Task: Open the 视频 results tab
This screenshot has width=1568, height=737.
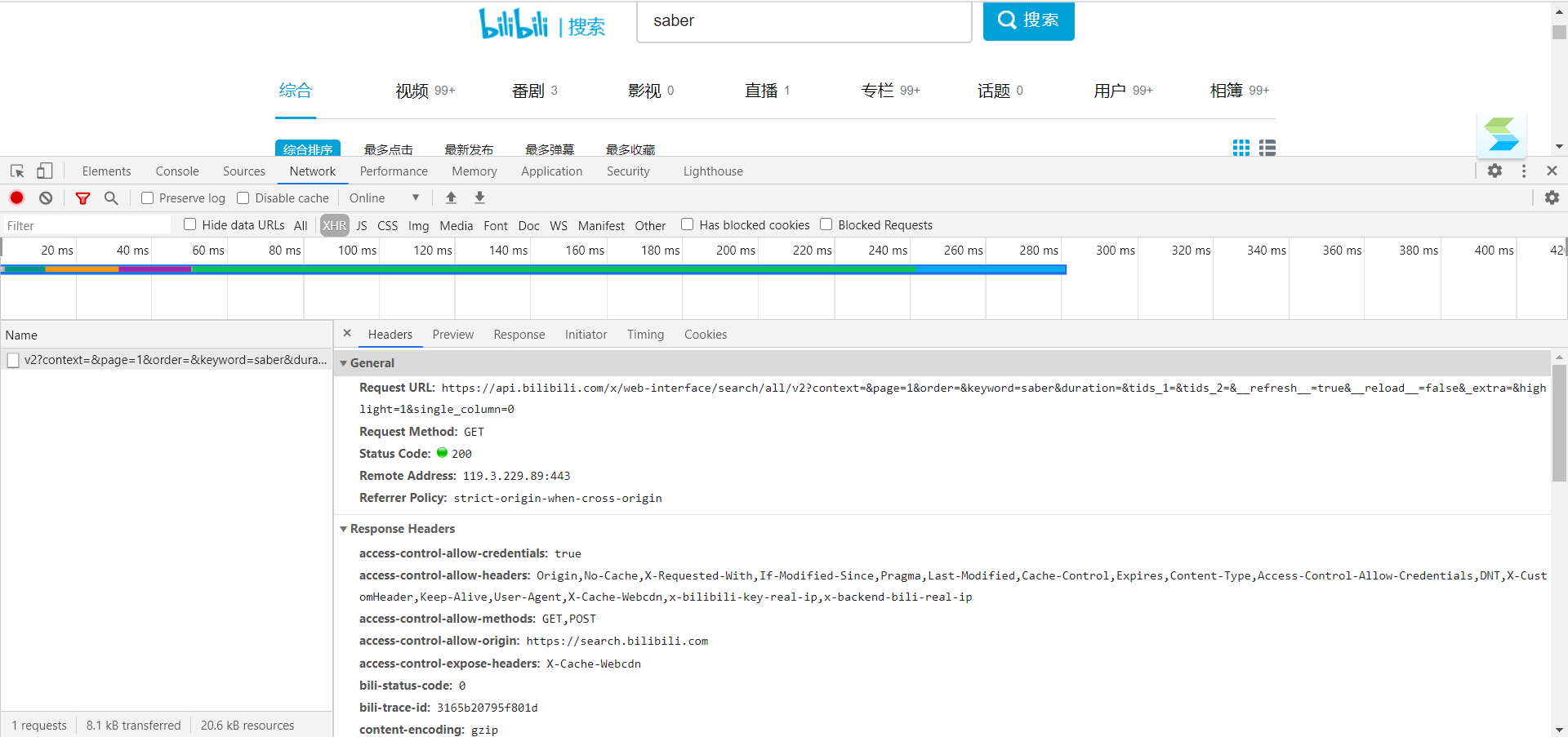Action: (425, 91)
